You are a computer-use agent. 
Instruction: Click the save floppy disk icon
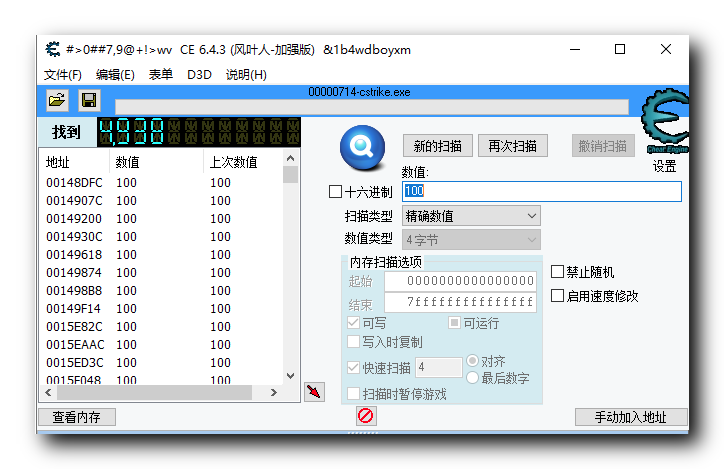pyautogui.click(x=89, y=100)
